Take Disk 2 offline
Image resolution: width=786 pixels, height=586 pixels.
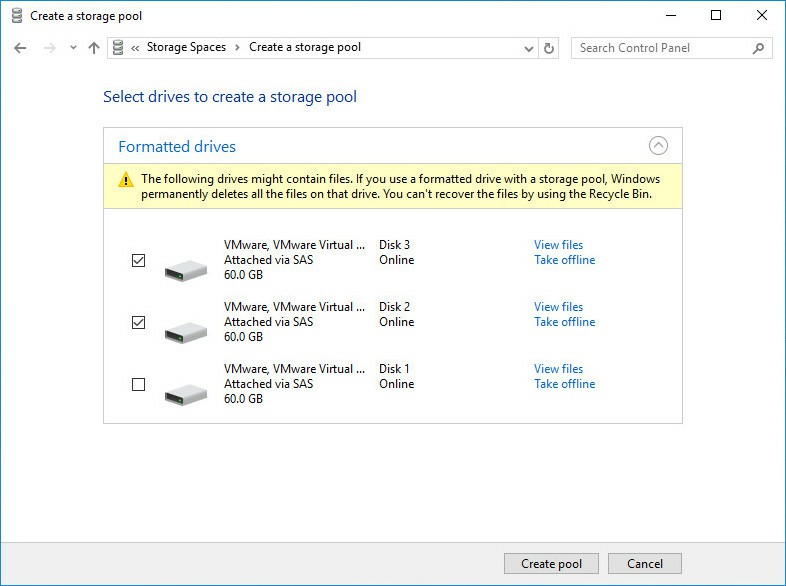pos(564,322)
